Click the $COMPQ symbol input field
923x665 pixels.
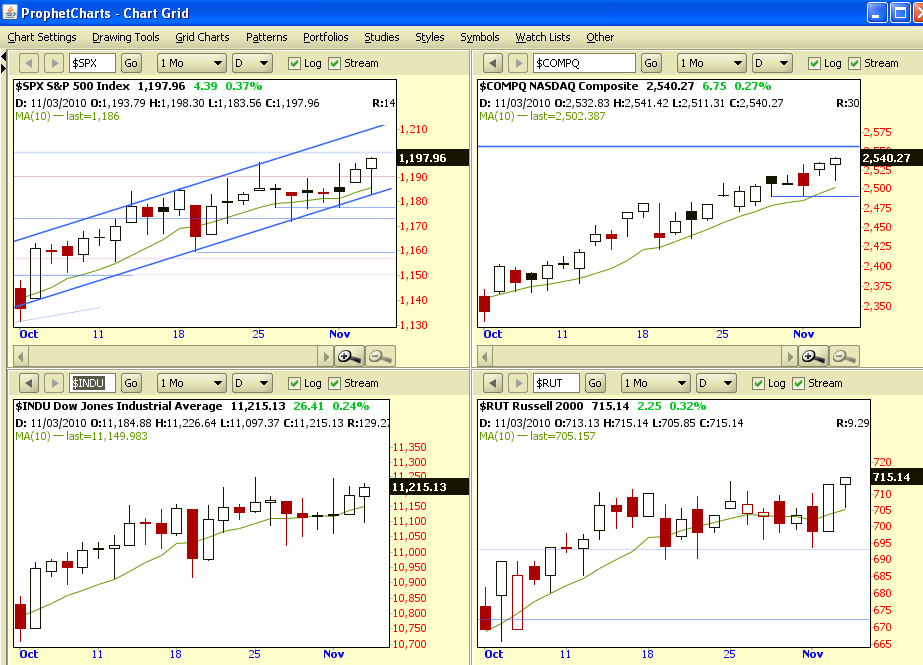point(585,63)
